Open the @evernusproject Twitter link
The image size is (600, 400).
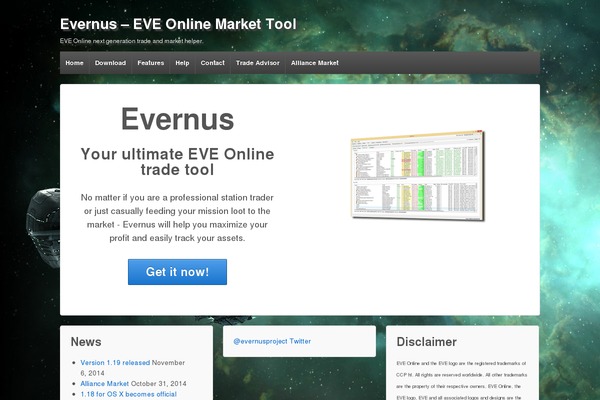(x=272, y=341)
